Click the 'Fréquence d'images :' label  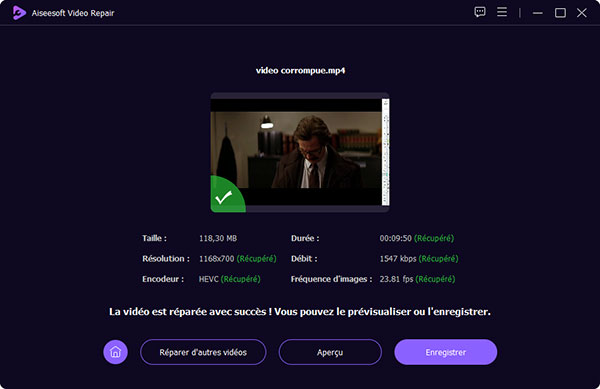pyautogui.click(x=331, y=279)
